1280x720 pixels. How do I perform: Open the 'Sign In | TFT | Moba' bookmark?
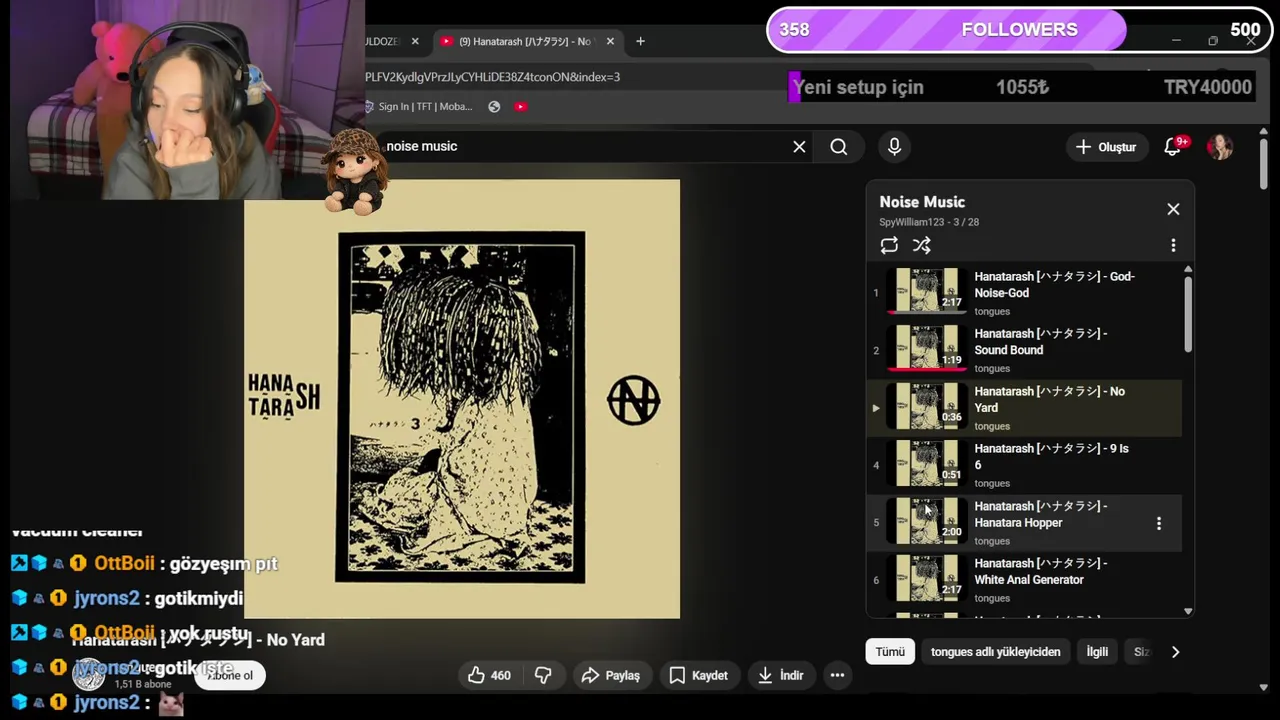[x=418, y=106]
